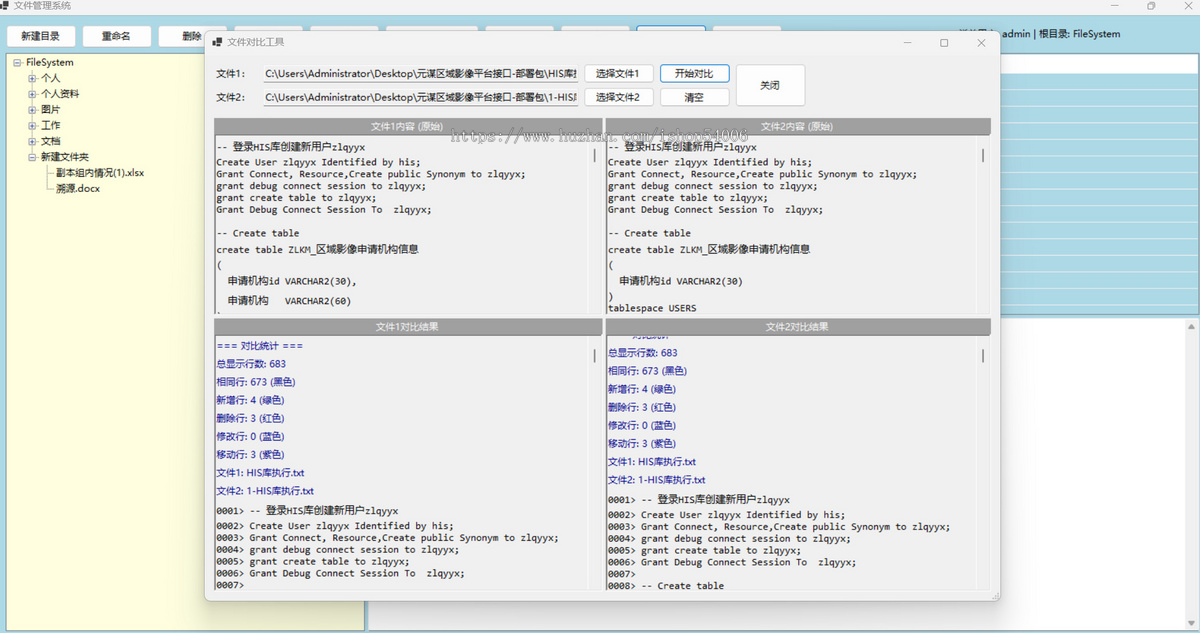The image size is (1200, 633).
Task: Click the 重命名 toolbar button
Action: pyautogui.click(x=116, y=36)
